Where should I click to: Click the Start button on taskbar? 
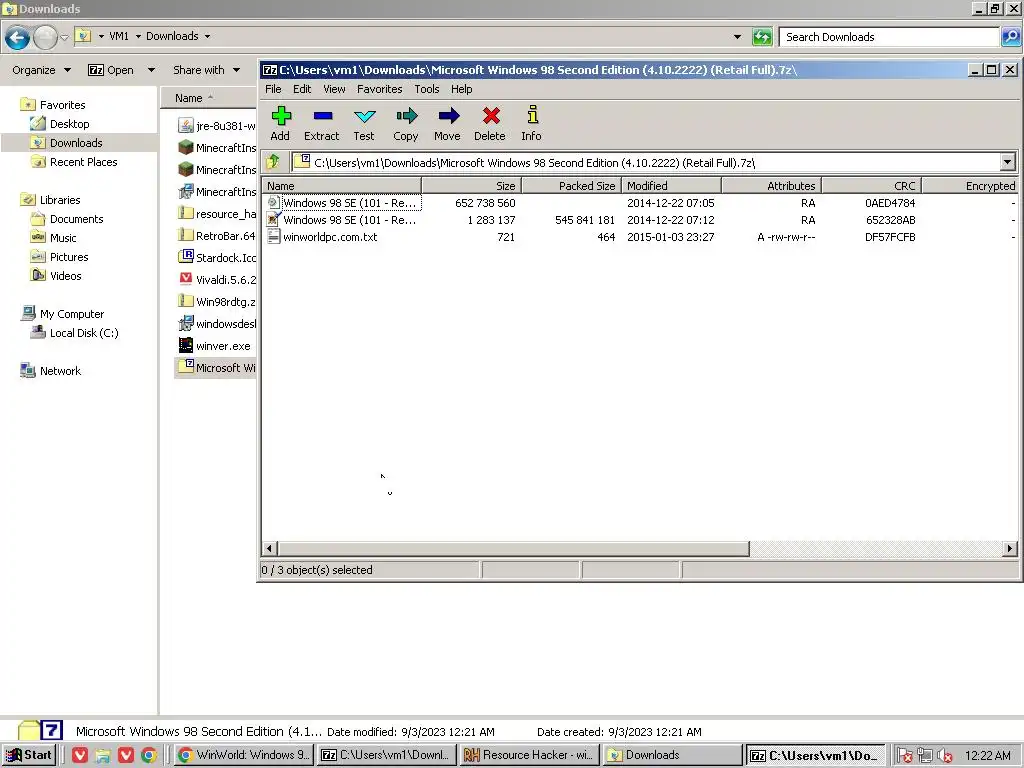tap(29, 755)
